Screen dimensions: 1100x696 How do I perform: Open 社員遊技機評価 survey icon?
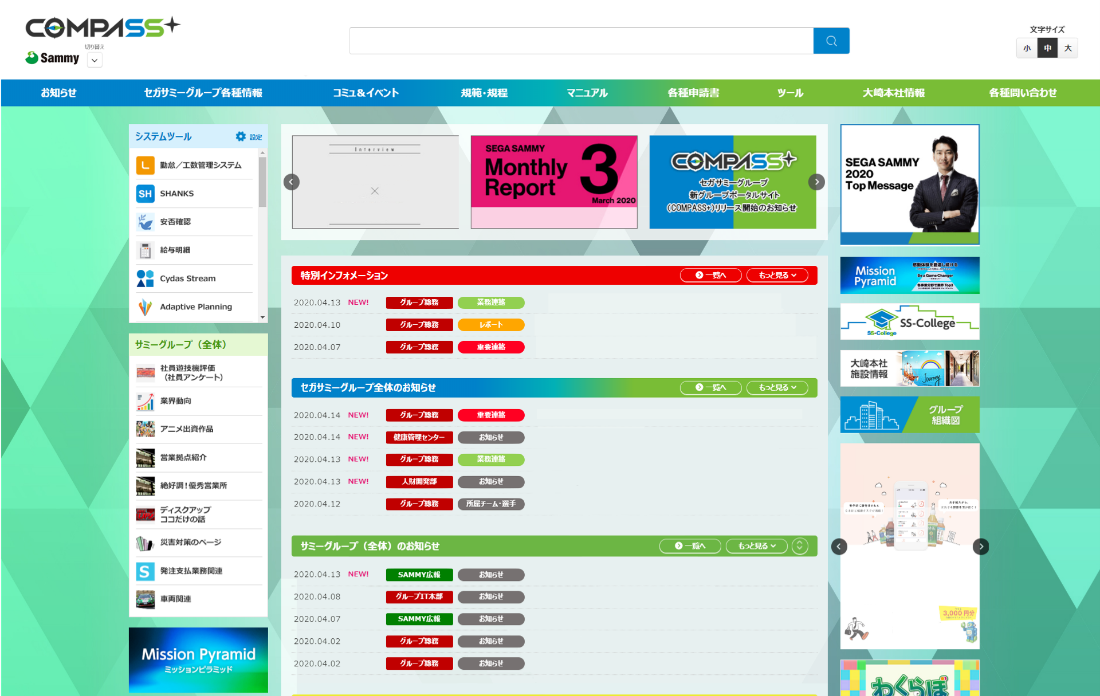145,373
